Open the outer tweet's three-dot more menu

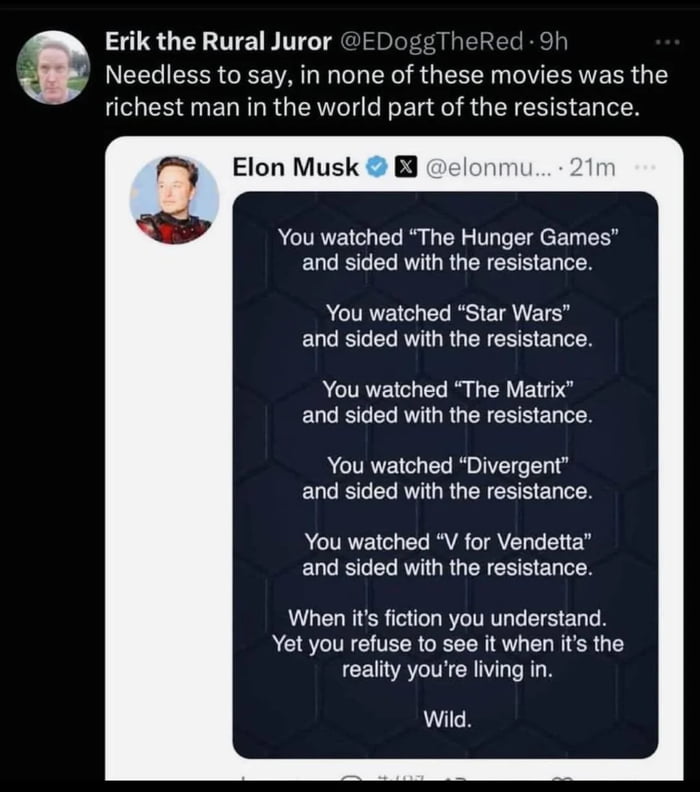point(663,46)
